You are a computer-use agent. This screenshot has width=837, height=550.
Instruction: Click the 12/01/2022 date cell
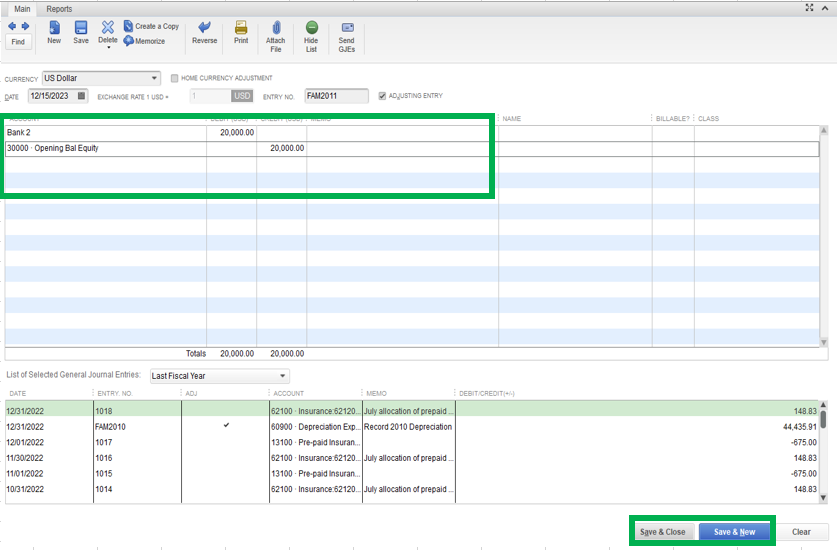25,442
